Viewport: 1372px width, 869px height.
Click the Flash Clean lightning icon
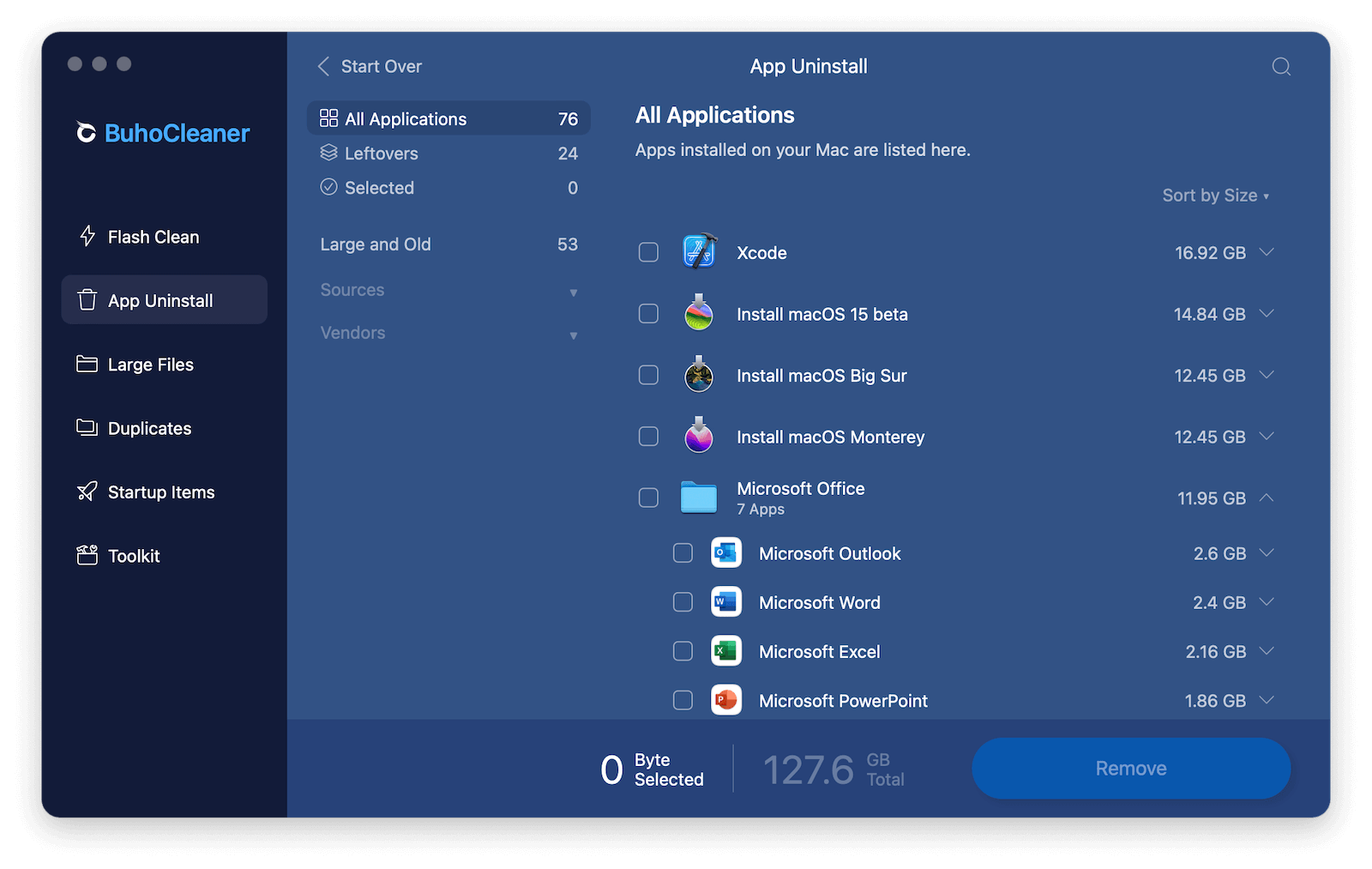coord(87,236)
